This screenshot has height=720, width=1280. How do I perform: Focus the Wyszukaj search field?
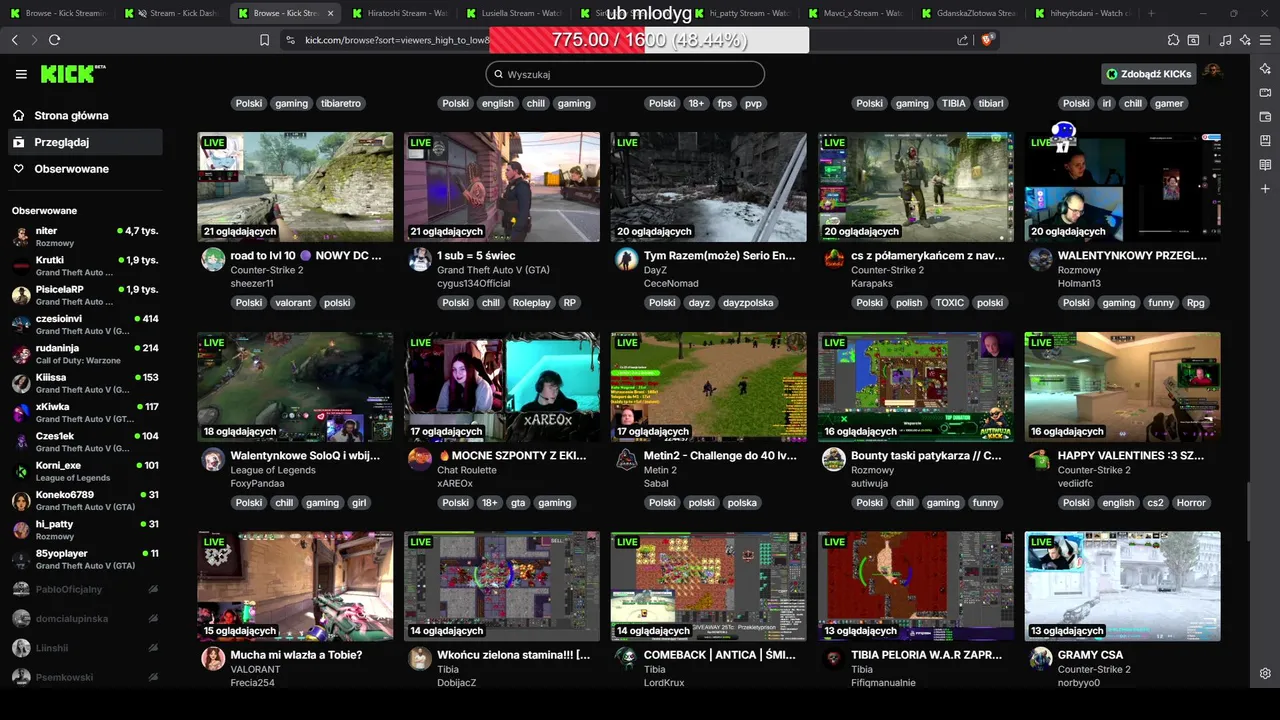(x=625, y=74)
